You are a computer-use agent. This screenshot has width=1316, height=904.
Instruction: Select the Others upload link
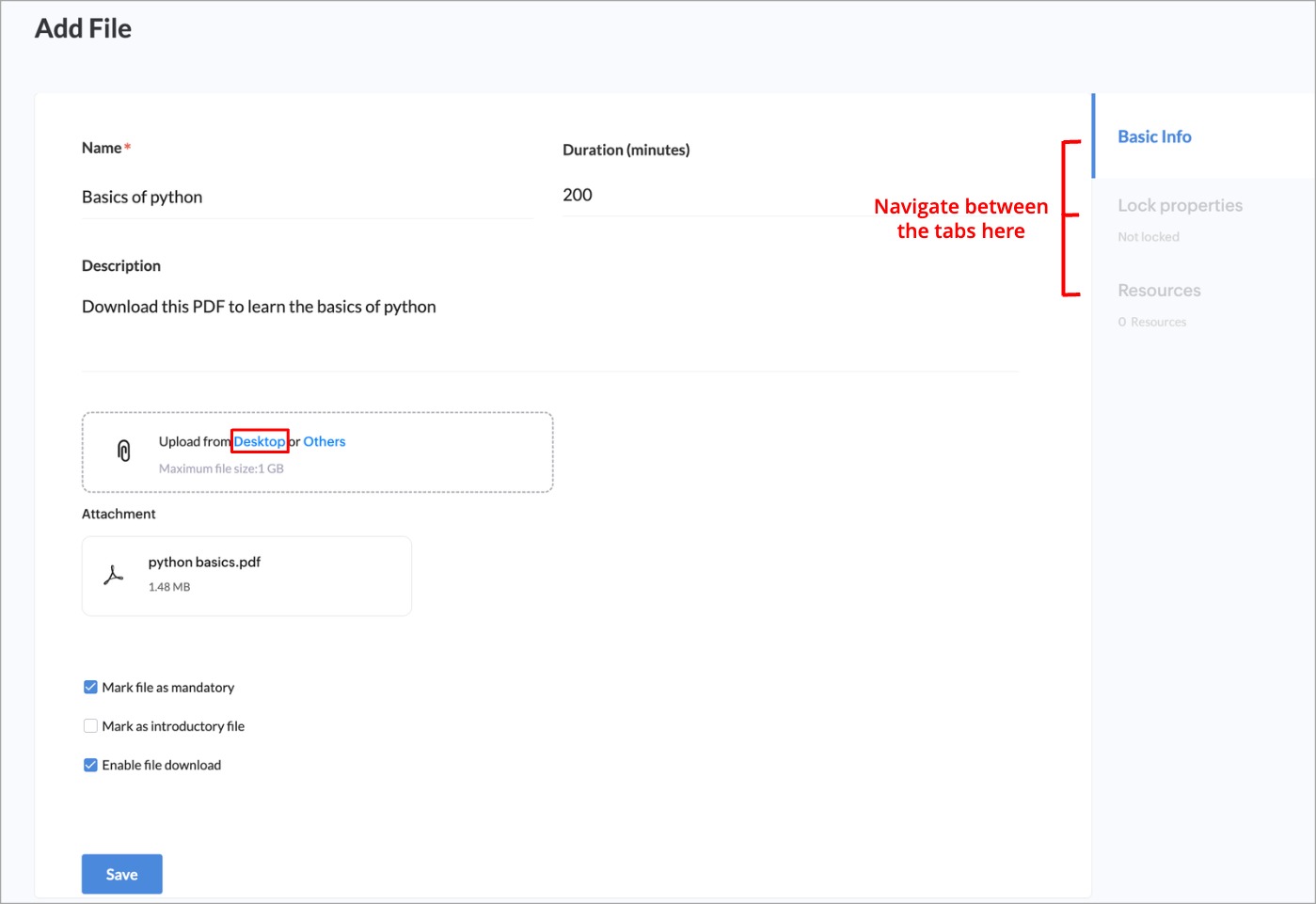click(325, 441)
